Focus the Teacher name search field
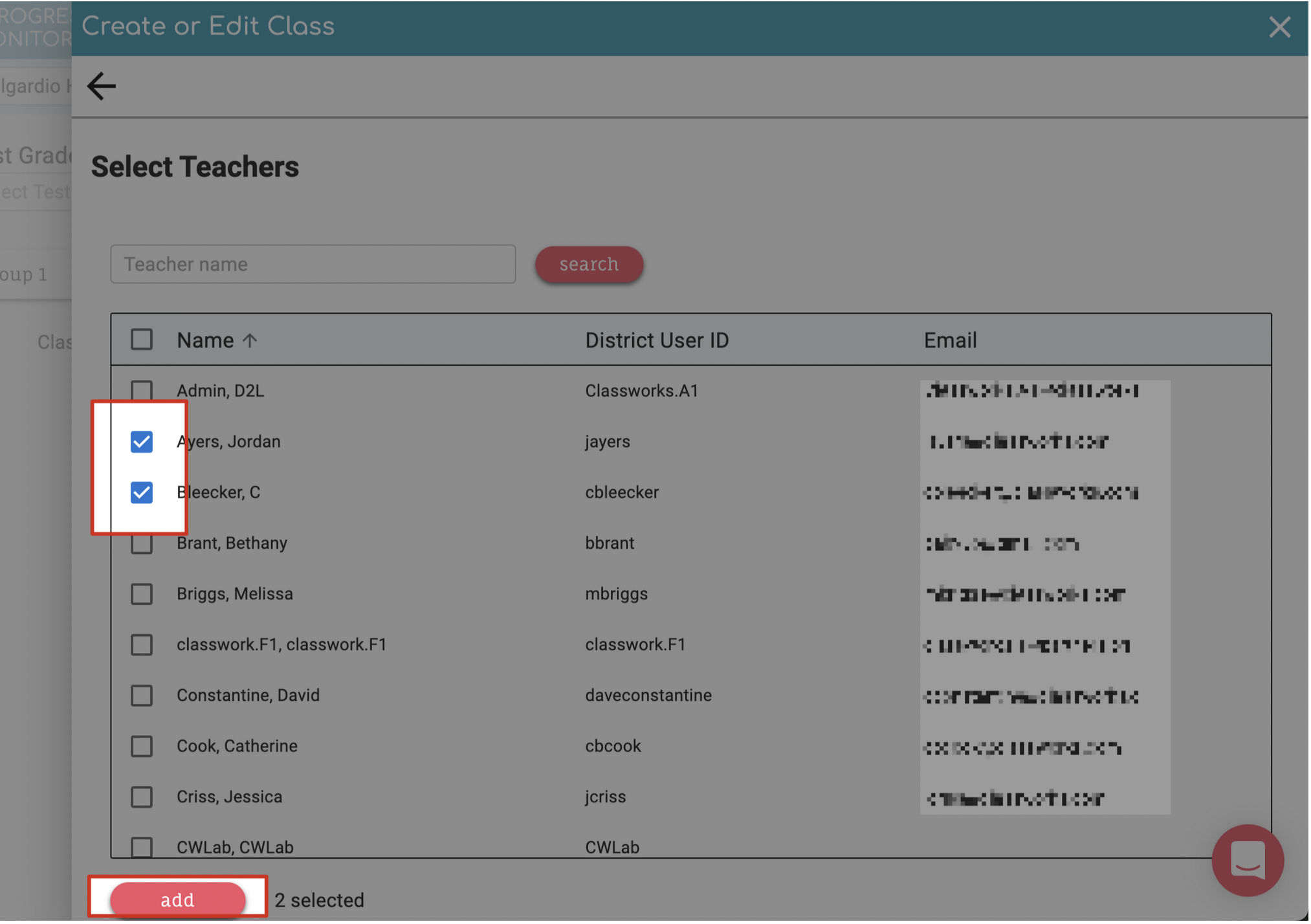The width and height of the screenshot is (1311, 924). click(313, 265)
